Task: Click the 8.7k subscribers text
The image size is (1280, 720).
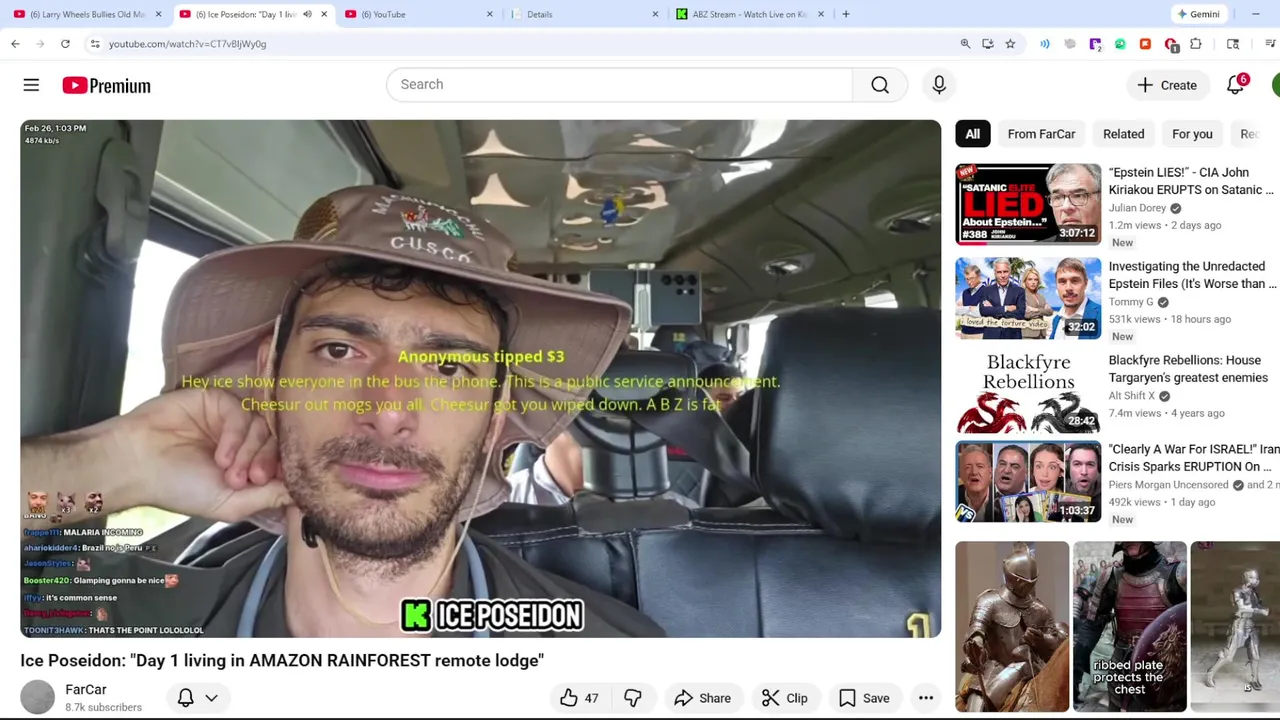Action: [103, 708]
